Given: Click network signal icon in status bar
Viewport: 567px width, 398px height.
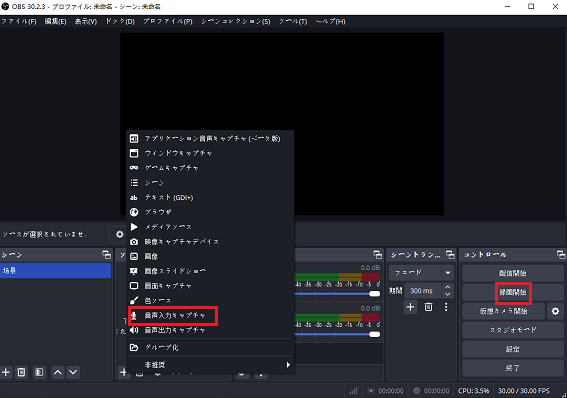Looking at the screenshot, I should [x=353, y=391].
